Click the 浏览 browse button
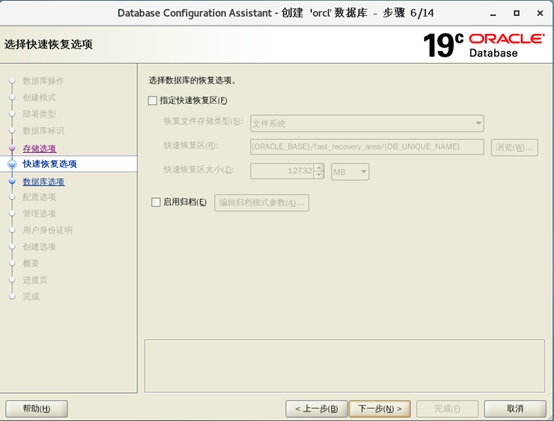 pos(514,147)
